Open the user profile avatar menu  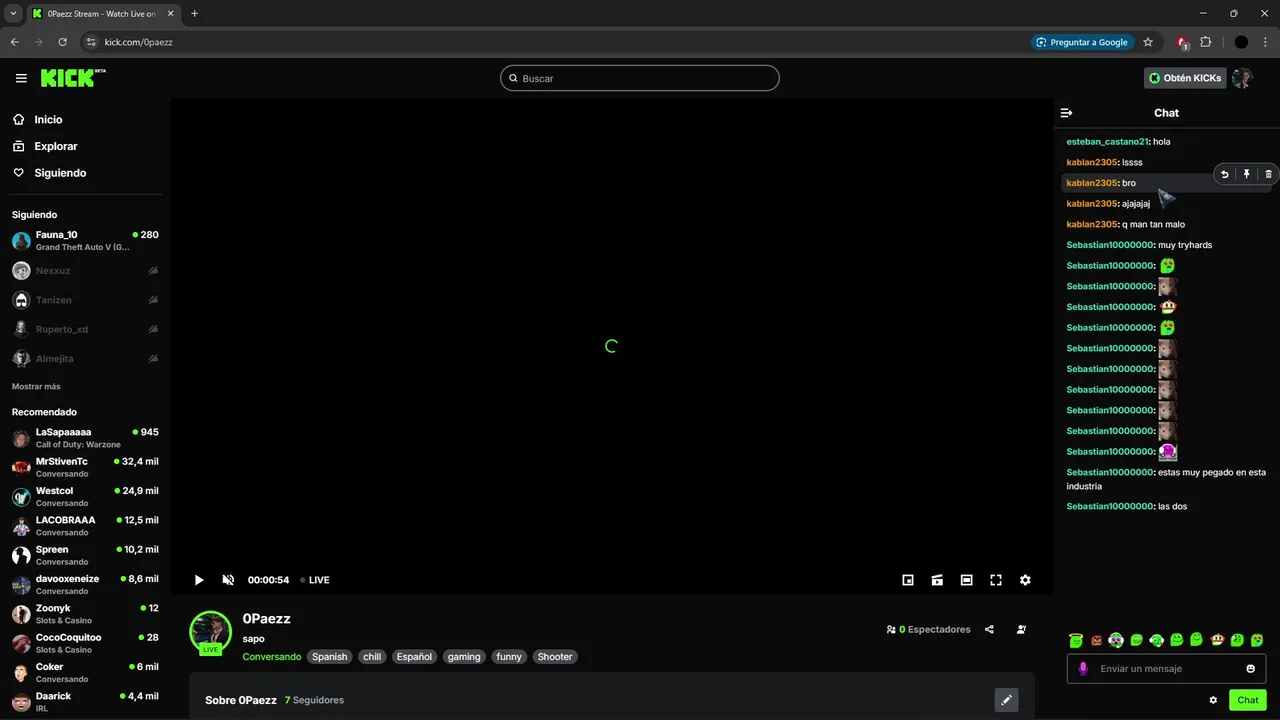tap(1242, 78)
